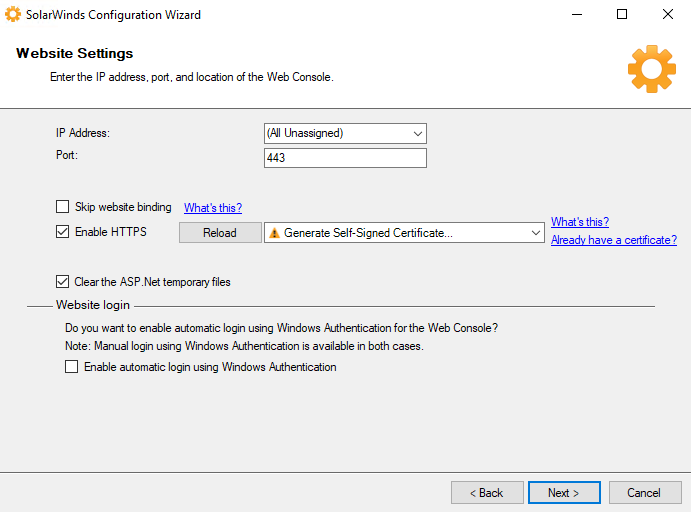Click the Port input field
This screenshot has width=691, height=512.
click(345, 158)
